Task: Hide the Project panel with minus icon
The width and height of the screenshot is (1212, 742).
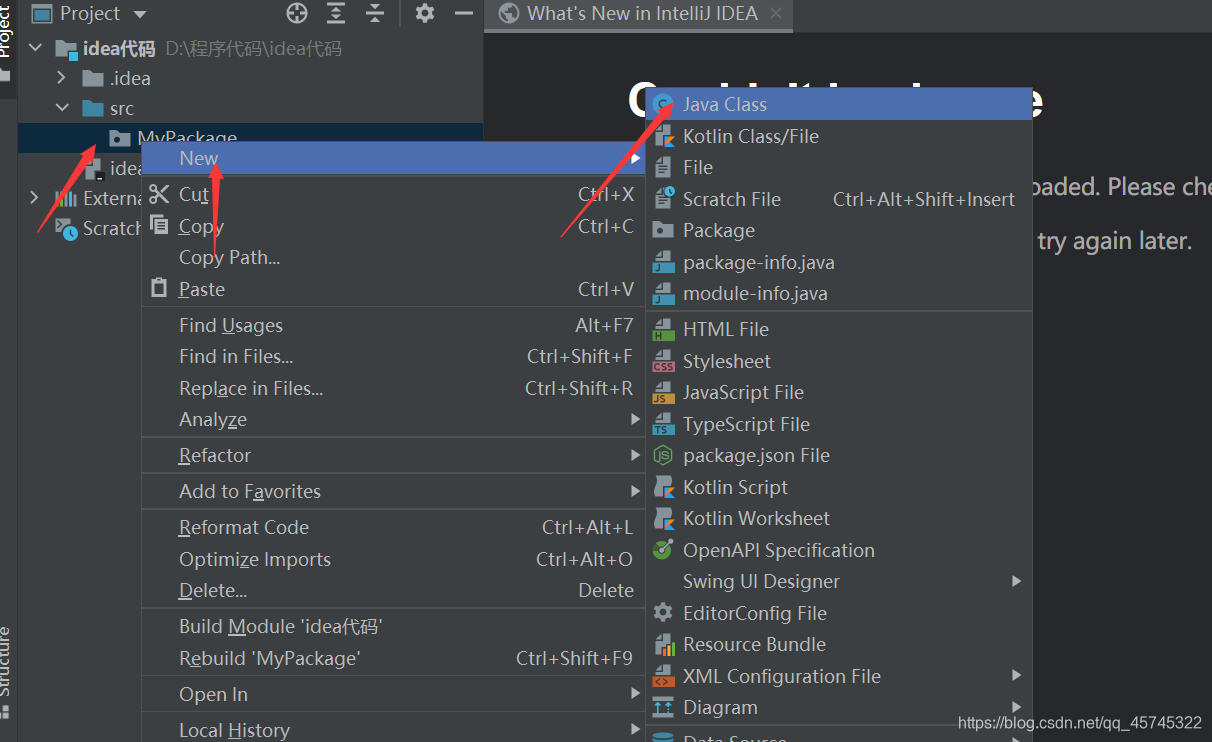Action: (x=463, y=13)
